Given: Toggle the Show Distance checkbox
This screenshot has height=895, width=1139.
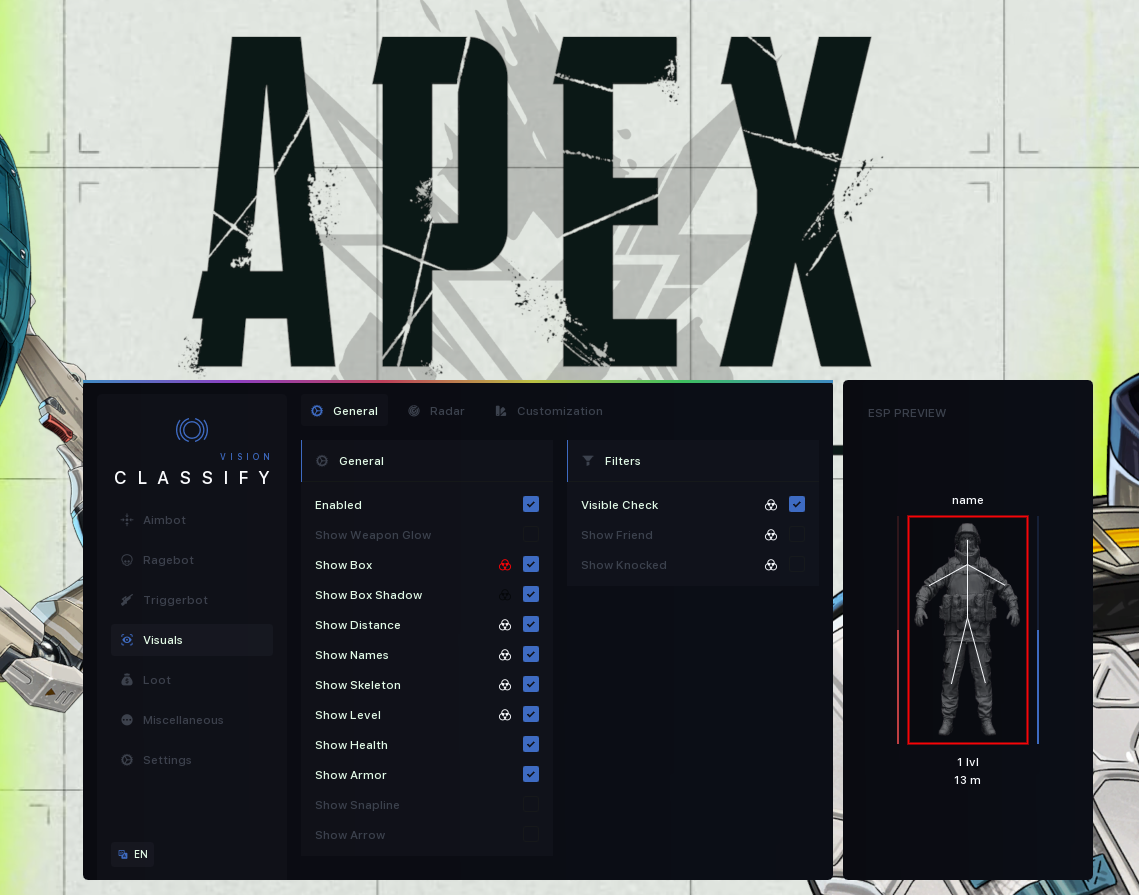Looking at the screenshot, I should (x=531, y=625).
